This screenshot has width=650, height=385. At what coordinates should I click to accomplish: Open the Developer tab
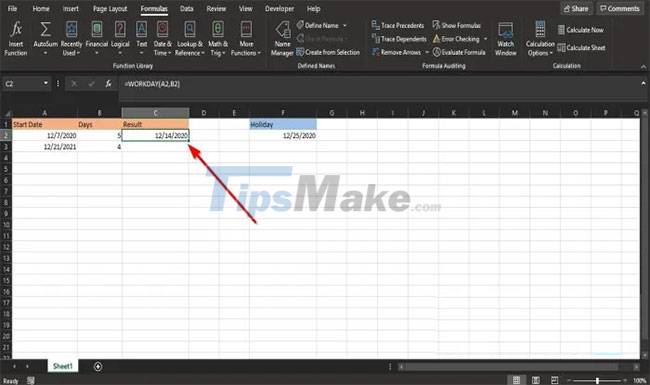tap(279, 8)
